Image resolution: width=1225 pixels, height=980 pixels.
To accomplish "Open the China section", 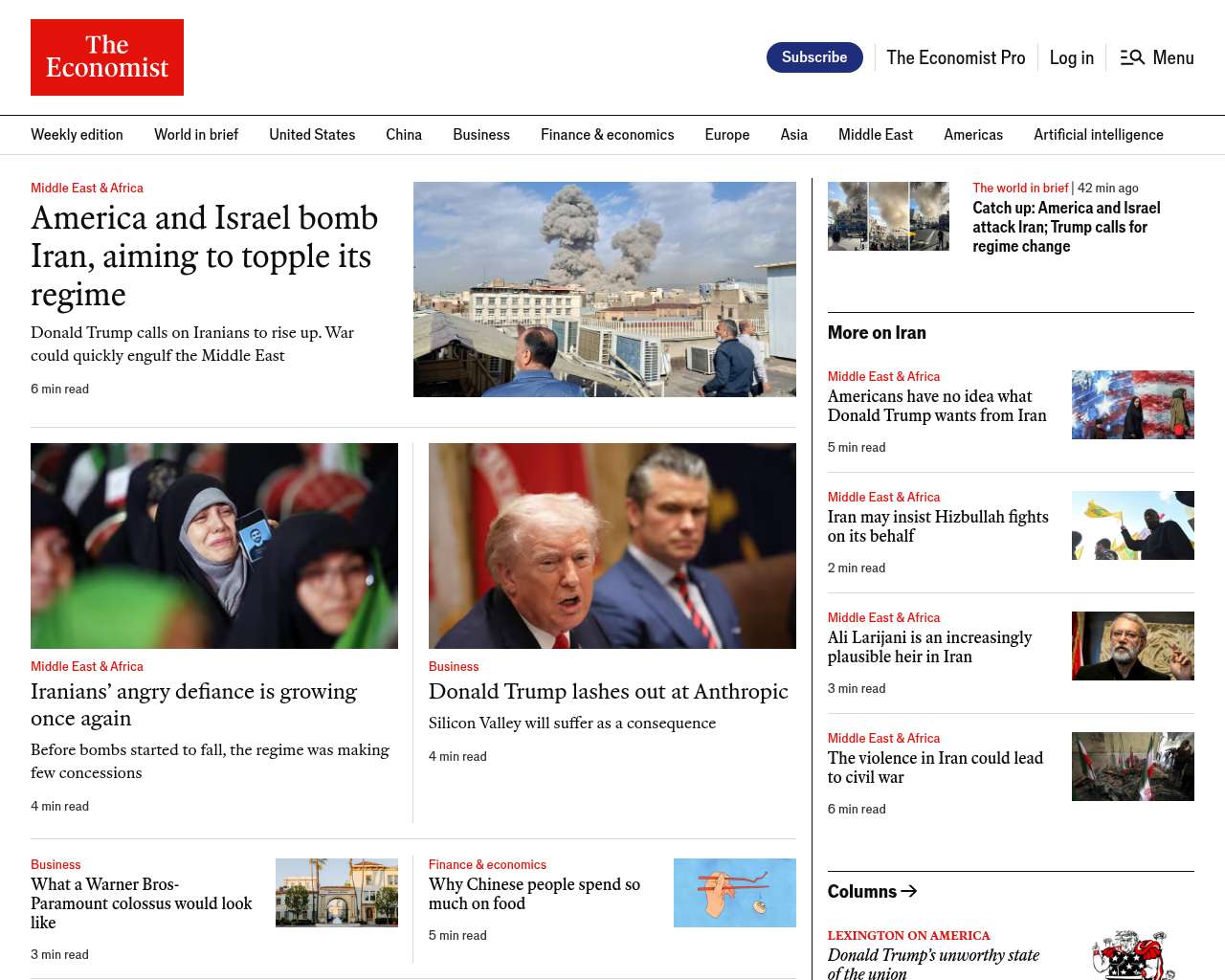I will point(404,135).
